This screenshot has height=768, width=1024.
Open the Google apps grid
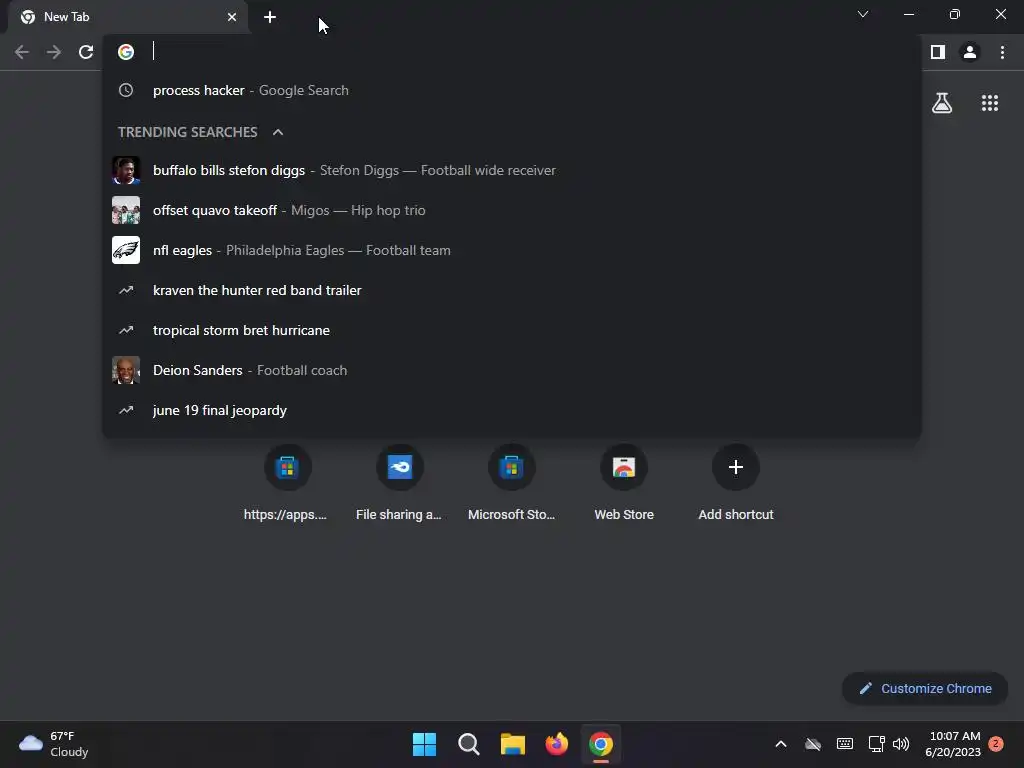point(990,103)
